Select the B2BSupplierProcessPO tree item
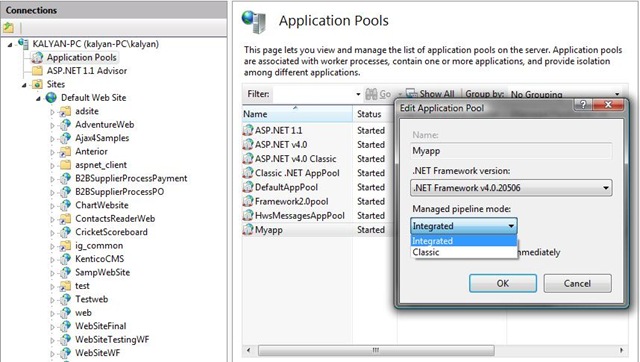 (x=120, y=191)
